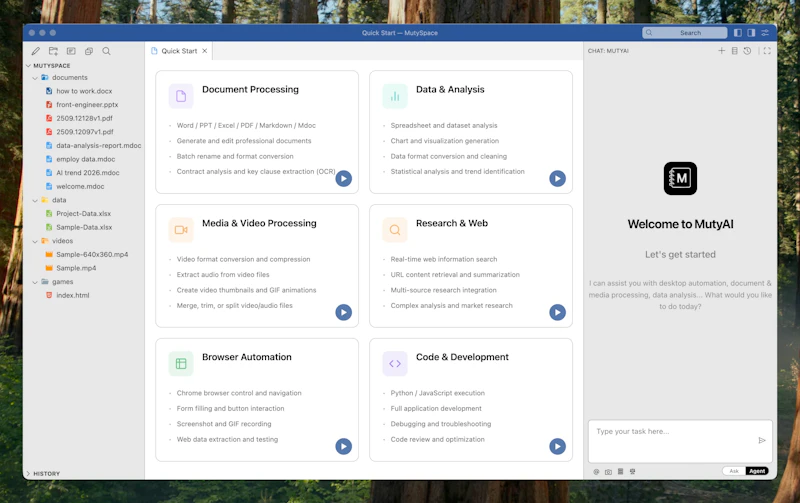Collapse the documents folder
Viewport: 800px width, 503px height.
tap(35, 78)
